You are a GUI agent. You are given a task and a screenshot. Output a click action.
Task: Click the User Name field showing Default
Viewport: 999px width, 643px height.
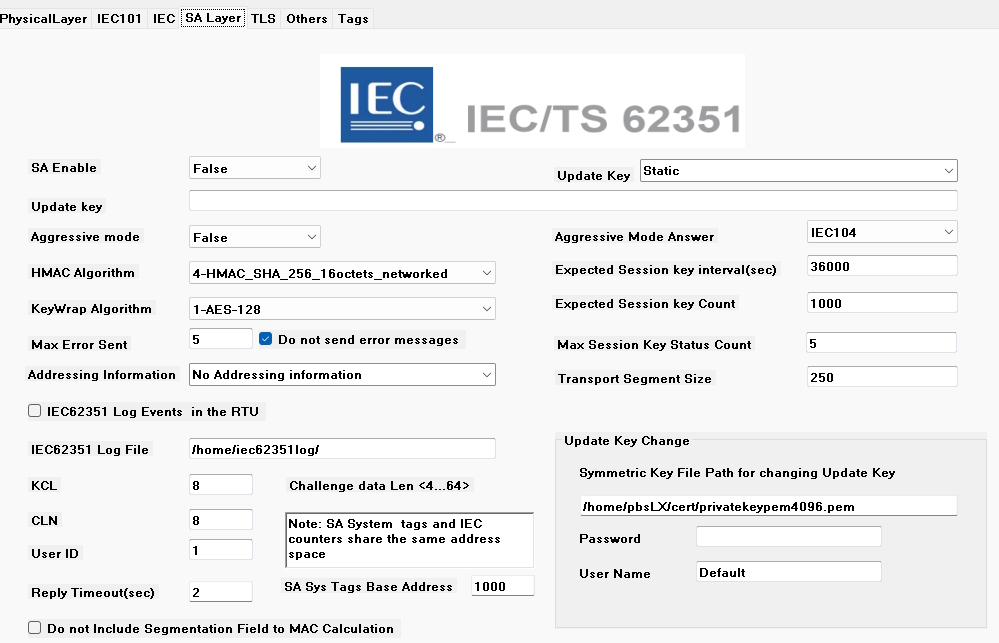[787, 571]
